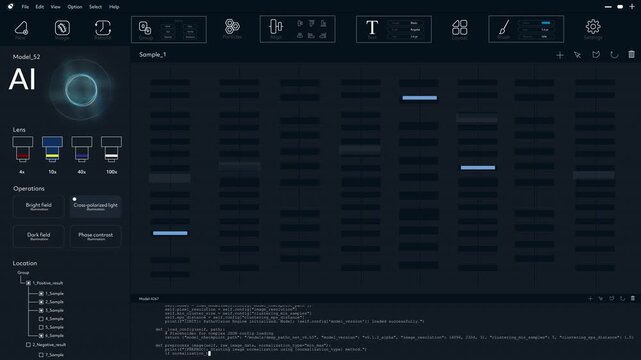Click the app logo in title bar
Screen dimensions: 641x360
(x=10, y=7)
